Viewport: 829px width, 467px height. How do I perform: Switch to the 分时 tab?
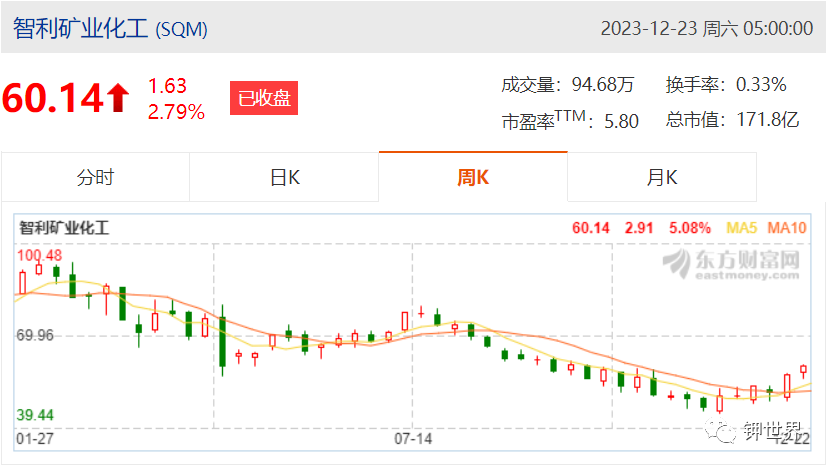(x=95, y=177)
